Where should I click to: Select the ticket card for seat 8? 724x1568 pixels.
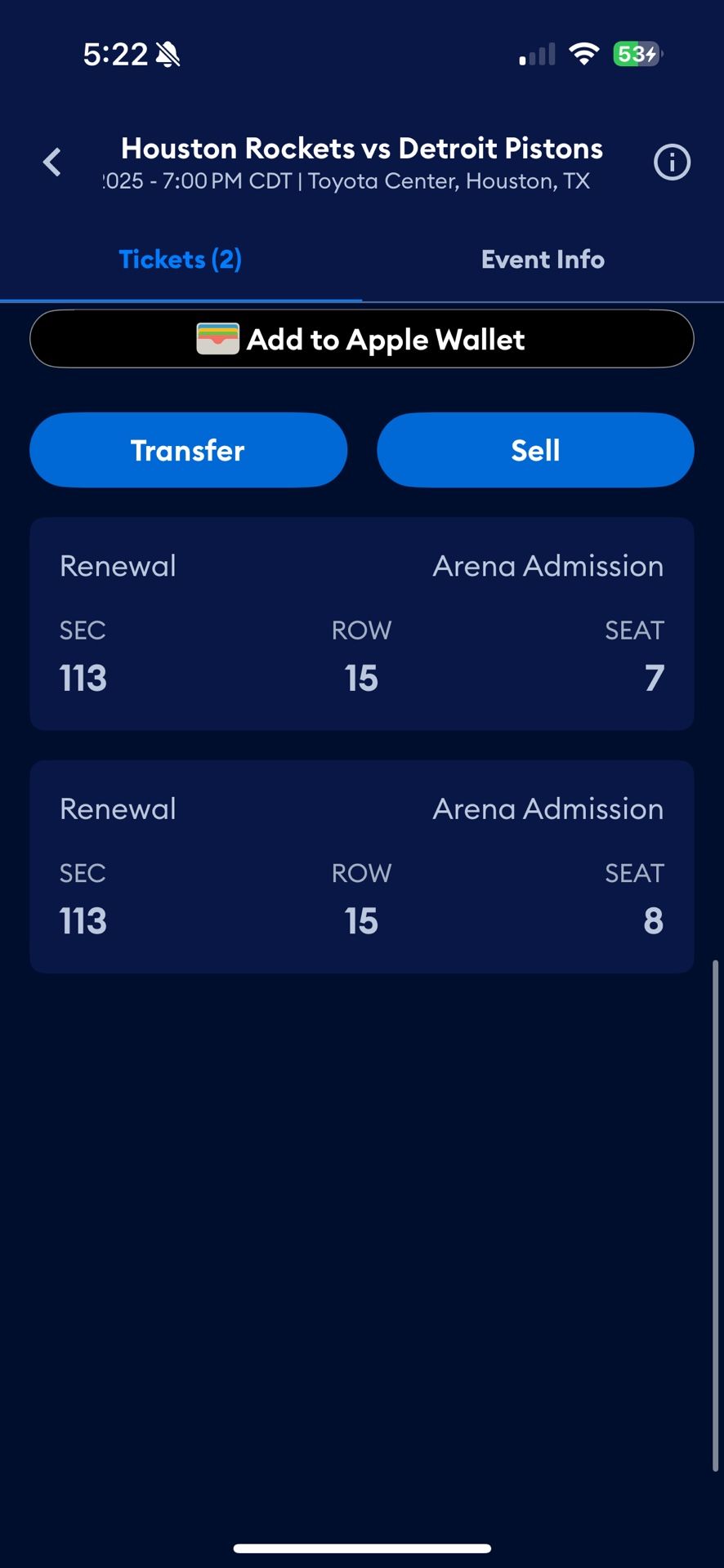pyautogui.click(x=362, y=866)
